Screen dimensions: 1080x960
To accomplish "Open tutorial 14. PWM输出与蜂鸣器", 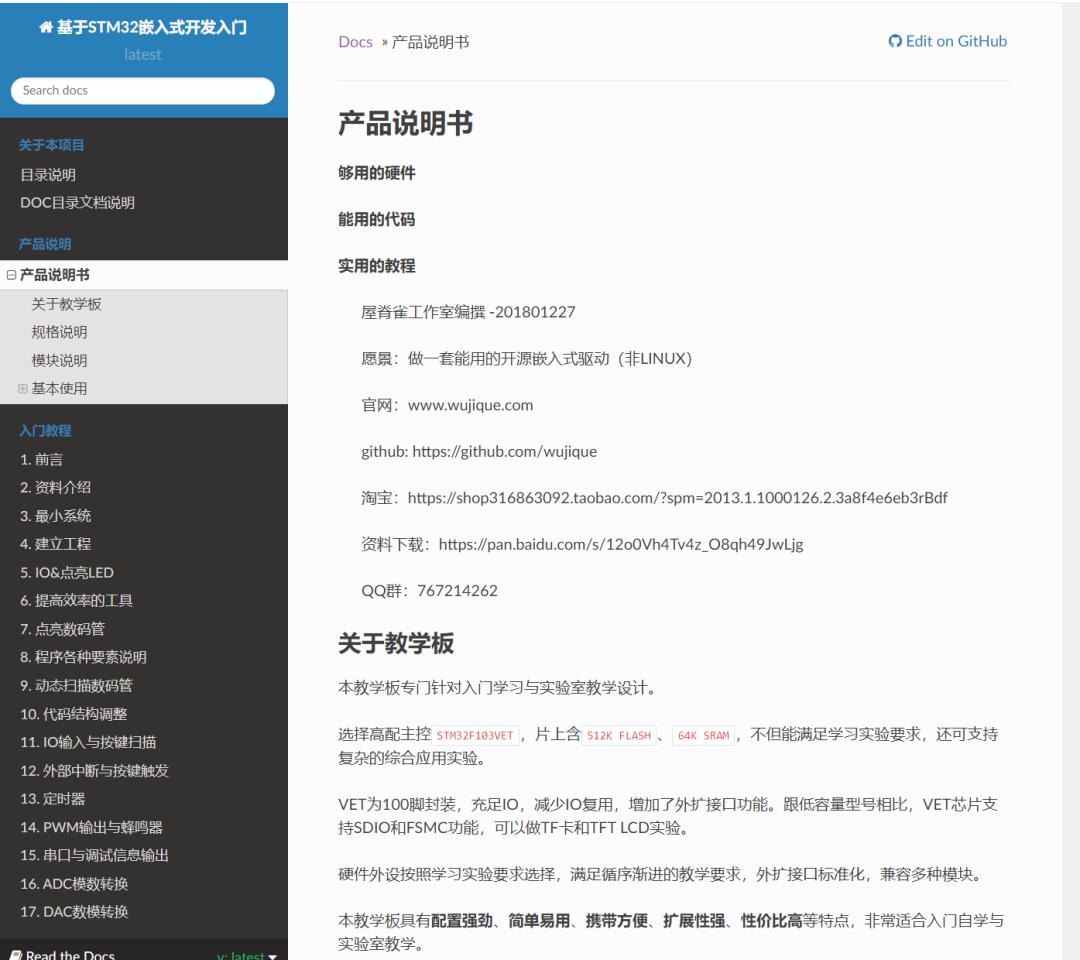I will pos(92,827).
